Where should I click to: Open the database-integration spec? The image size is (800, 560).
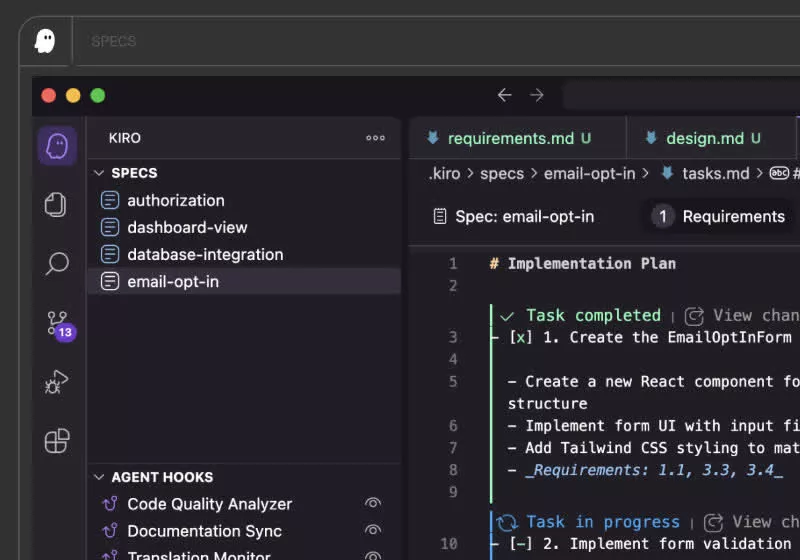click(244, 254)
